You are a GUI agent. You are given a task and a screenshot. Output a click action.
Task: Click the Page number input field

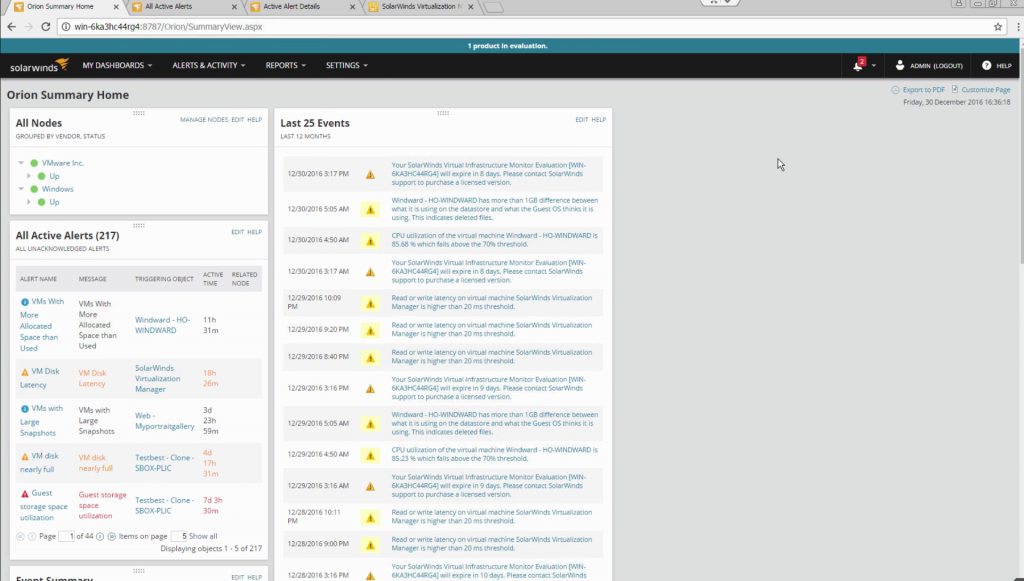[67, 537]
